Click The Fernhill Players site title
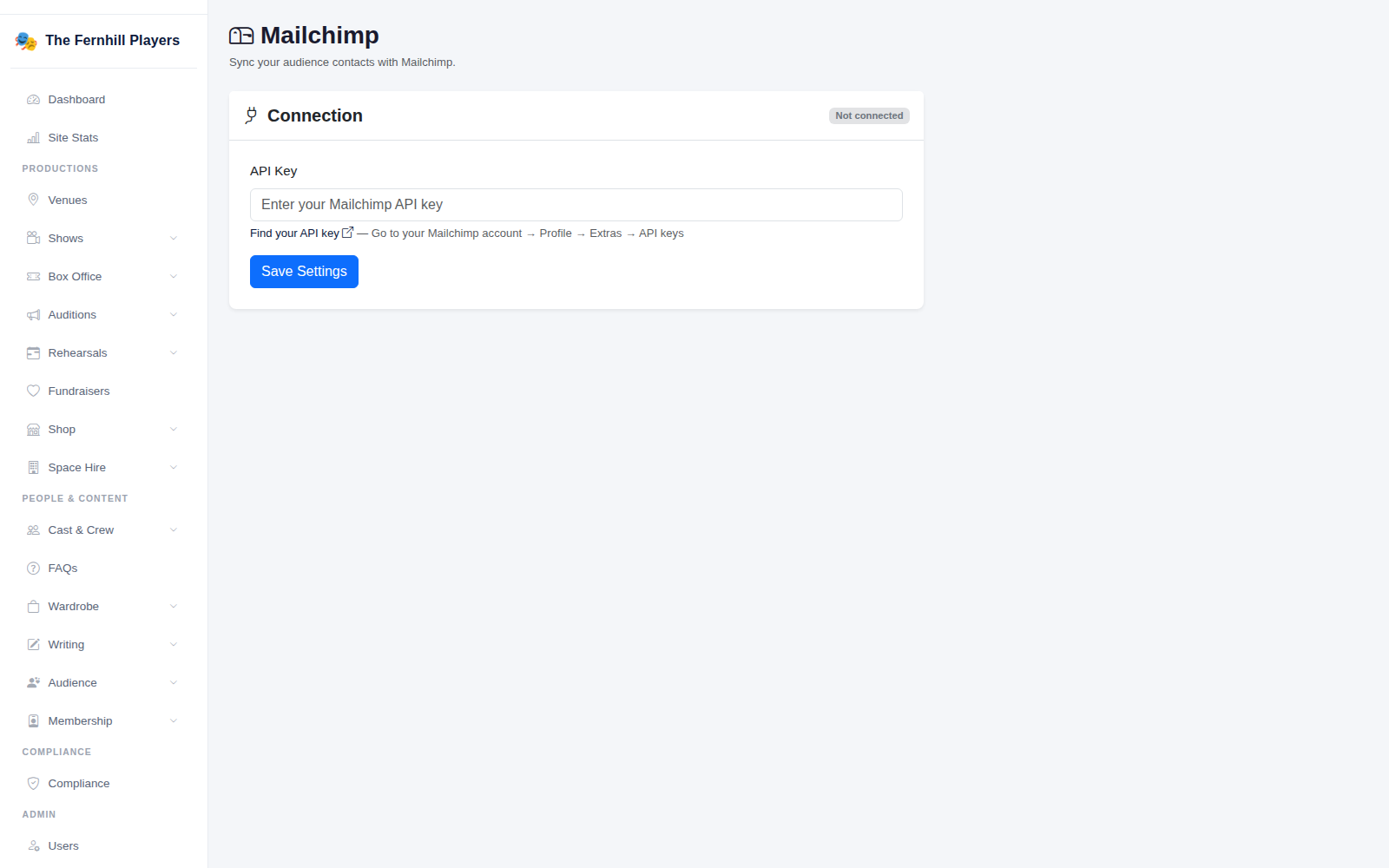Viewport: 1389px width, 868px height. (112, 41)
